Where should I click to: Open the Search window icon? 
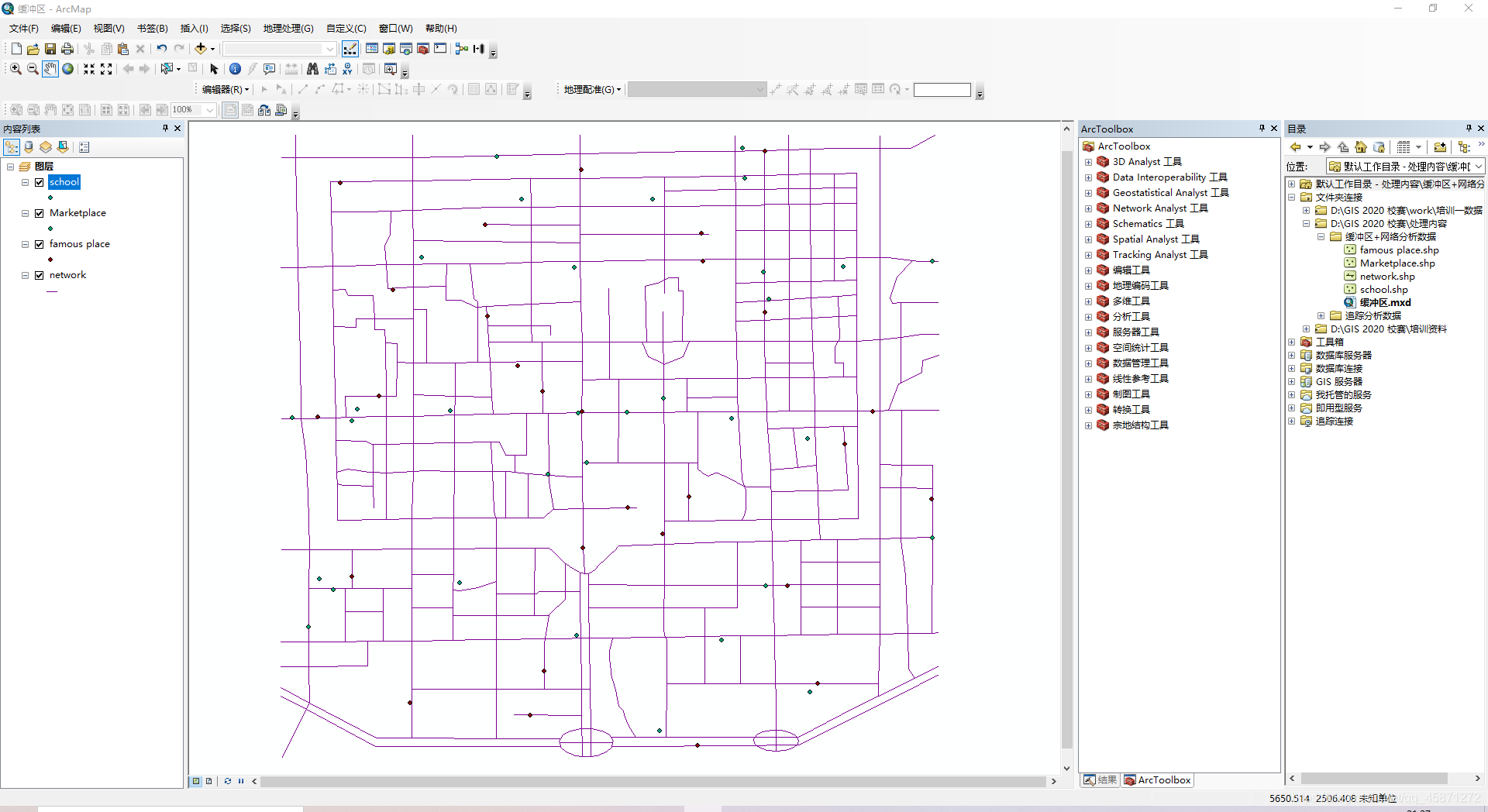406,49
